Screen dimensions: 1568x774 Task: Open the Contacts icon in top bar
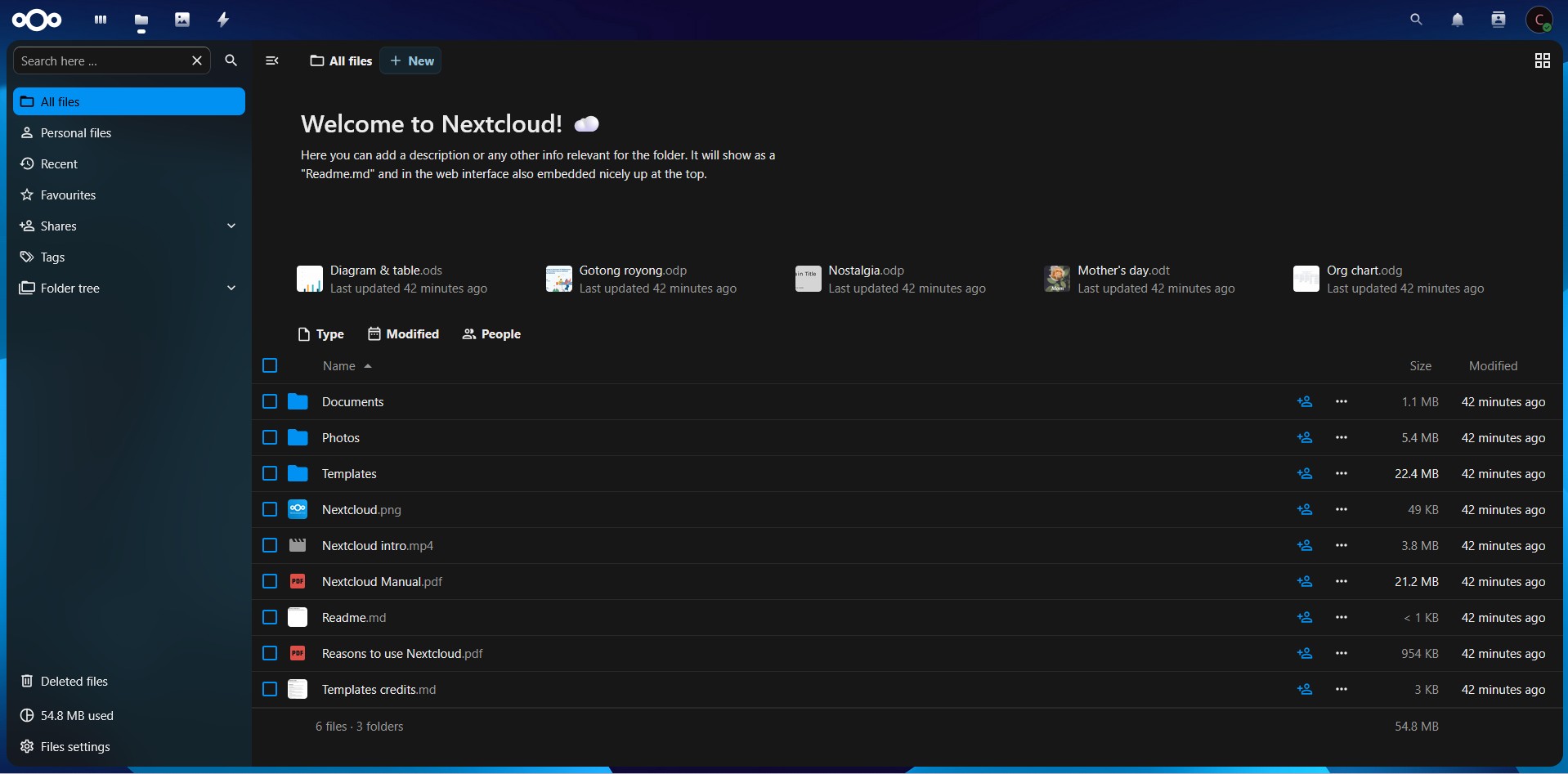(1498, 19)
